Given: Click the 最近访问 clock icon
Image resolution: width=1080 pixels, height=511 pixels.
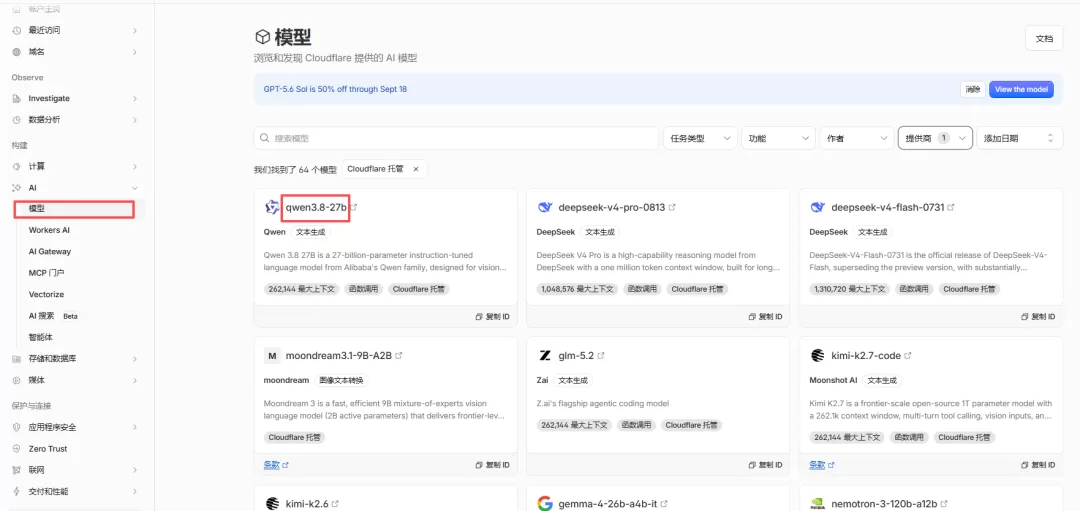Looking at the screenshot, I should (x=17, y=30).
